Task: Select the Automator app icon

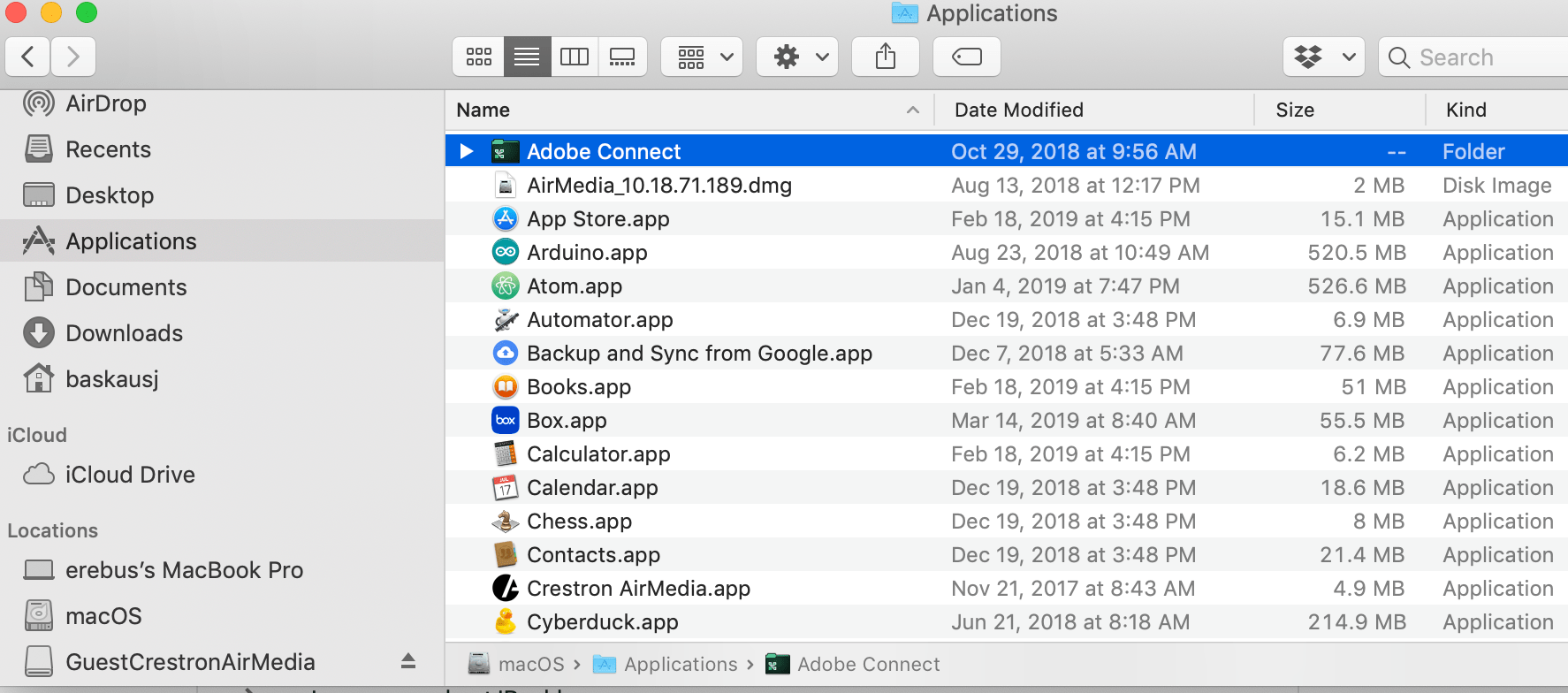Action: click(x=505, y=320)
